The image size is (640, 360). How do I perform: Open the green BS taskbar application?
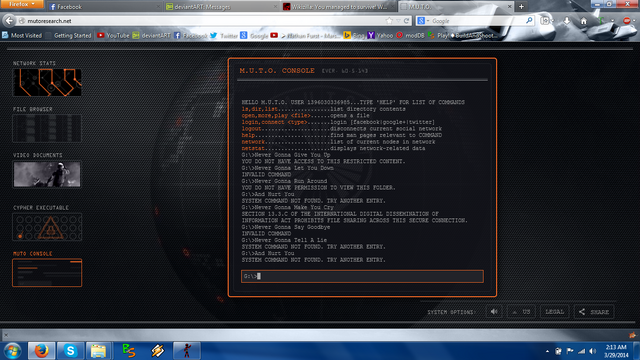pos(129,351)
